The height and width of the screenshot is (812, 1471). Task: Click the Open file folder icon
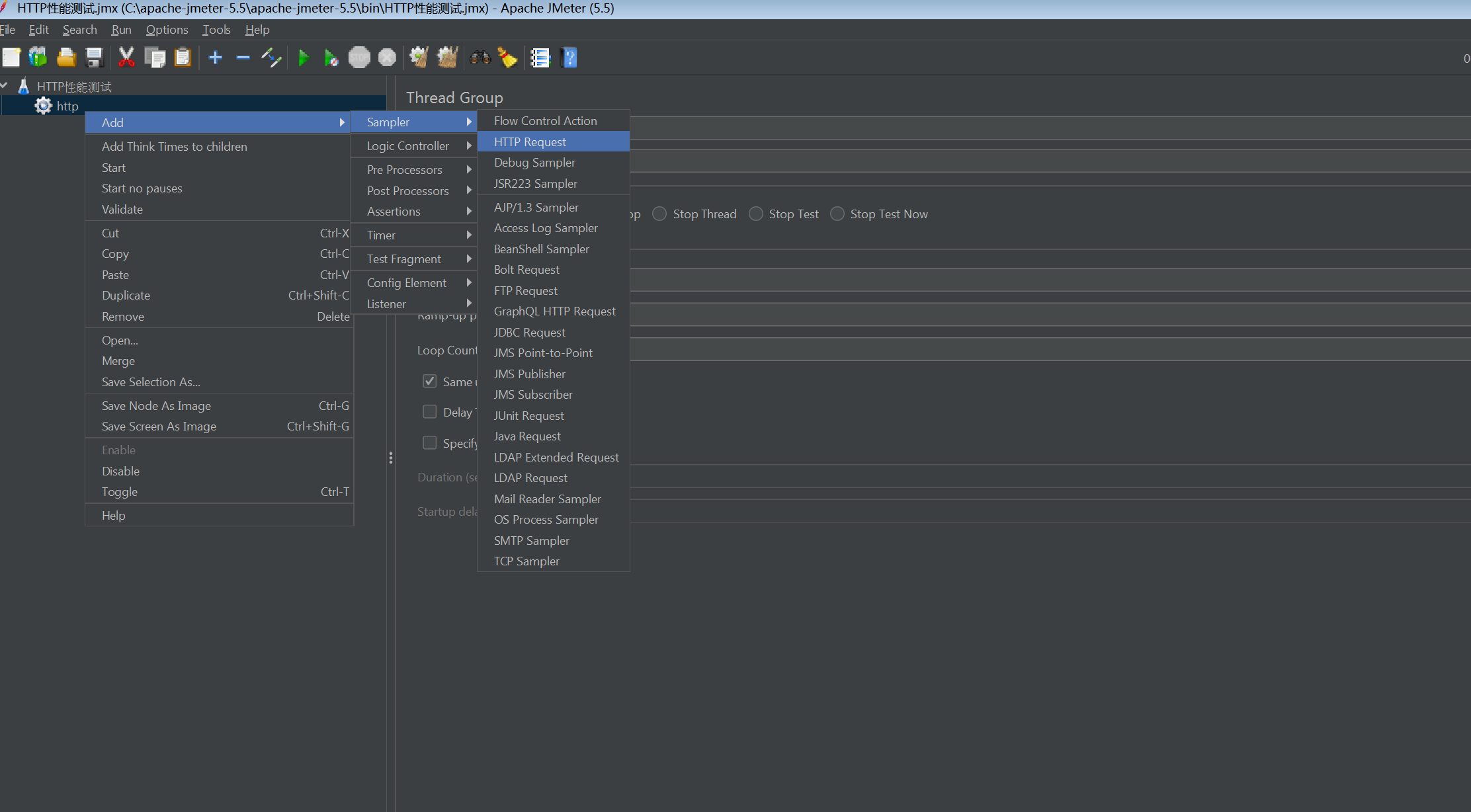66,58
